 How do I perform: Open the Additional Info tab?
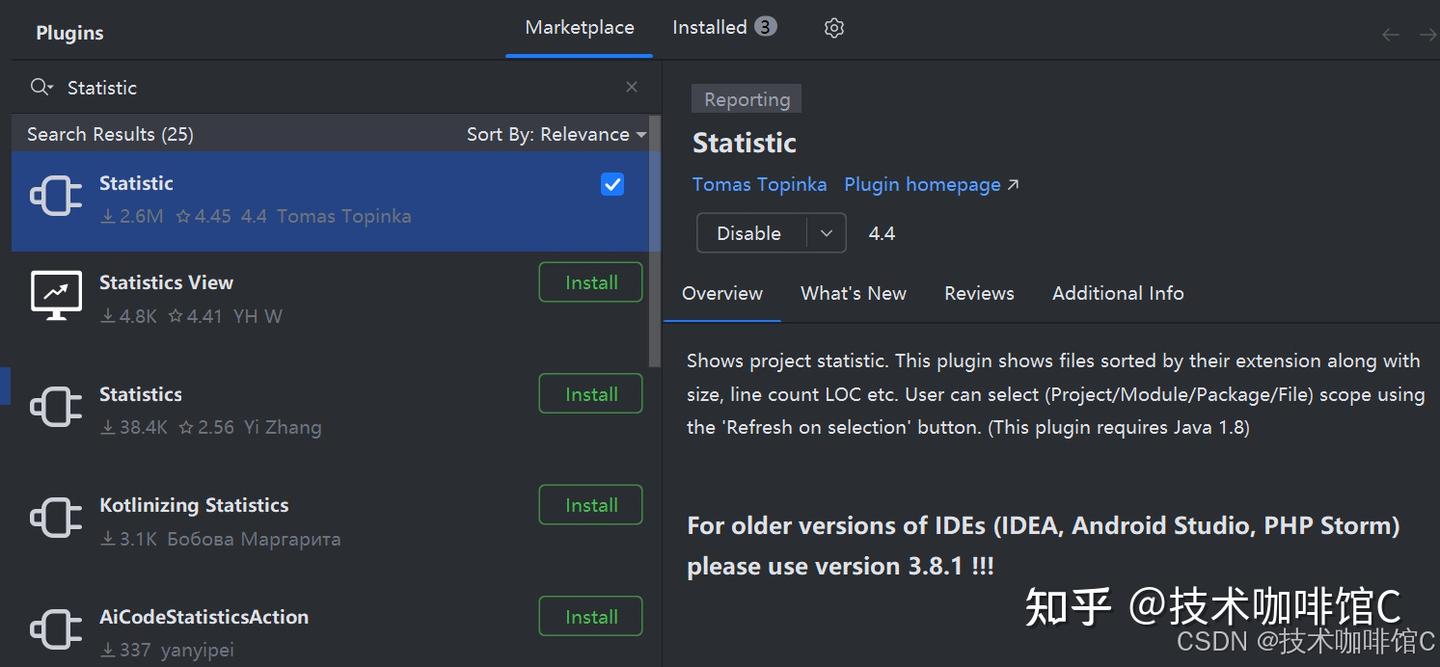pyautogui.click(x=1118, y=293)
